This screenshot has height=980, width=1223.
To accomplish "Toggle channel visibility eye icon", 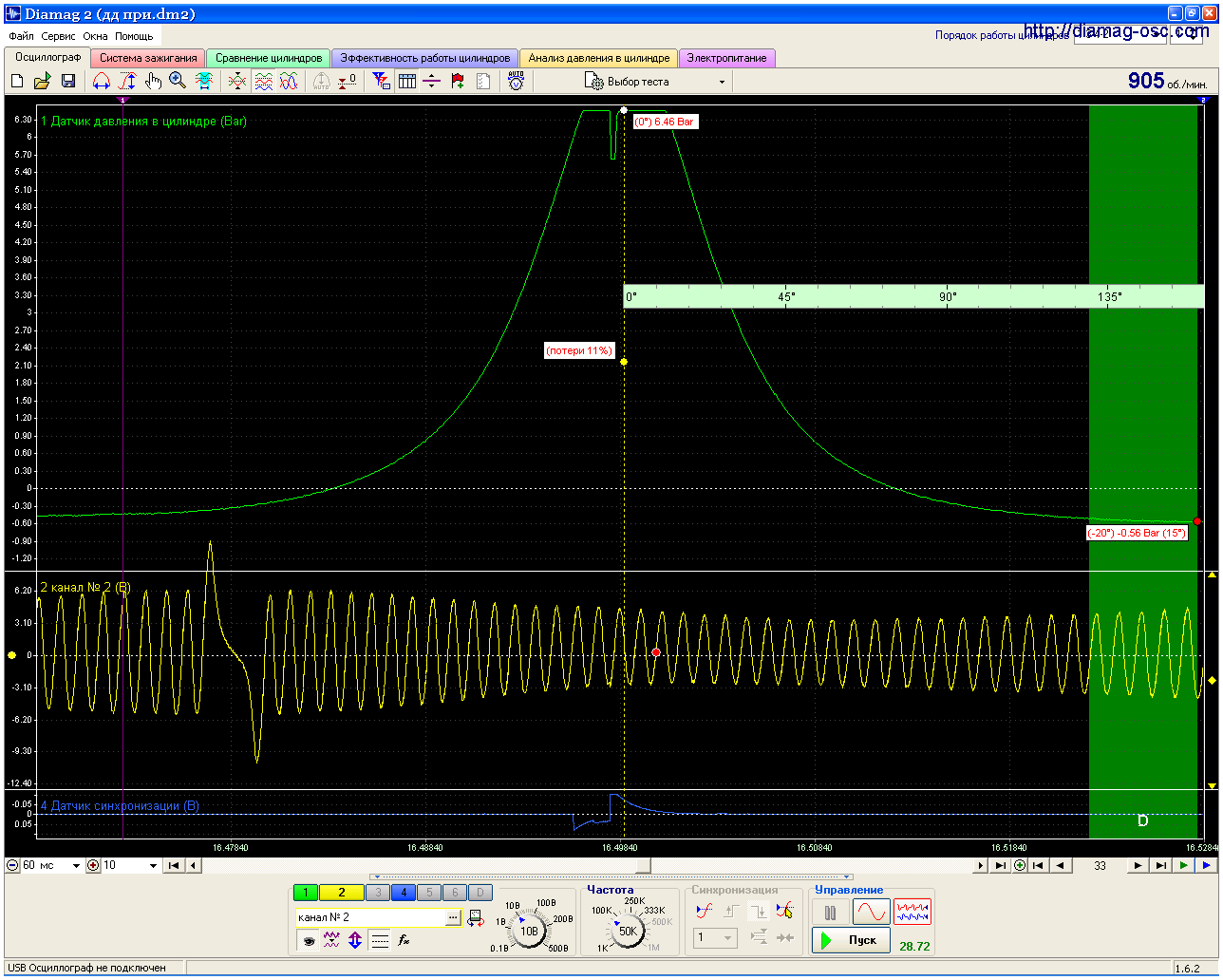I will tap(309, 941).
